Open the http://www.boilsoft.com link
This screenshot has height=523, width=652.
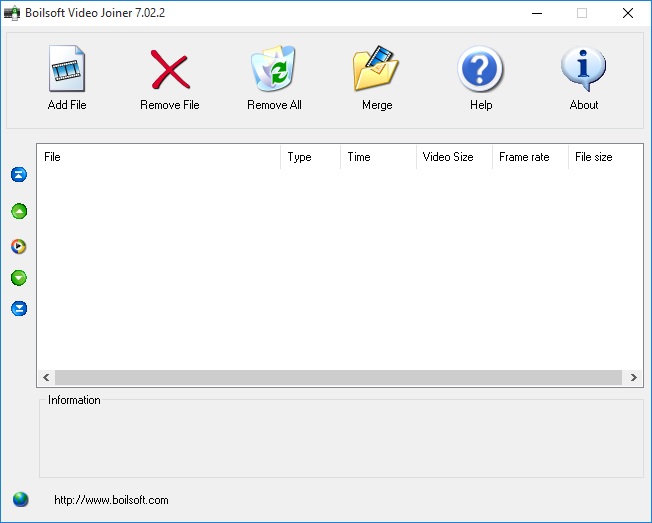[111, 500]
